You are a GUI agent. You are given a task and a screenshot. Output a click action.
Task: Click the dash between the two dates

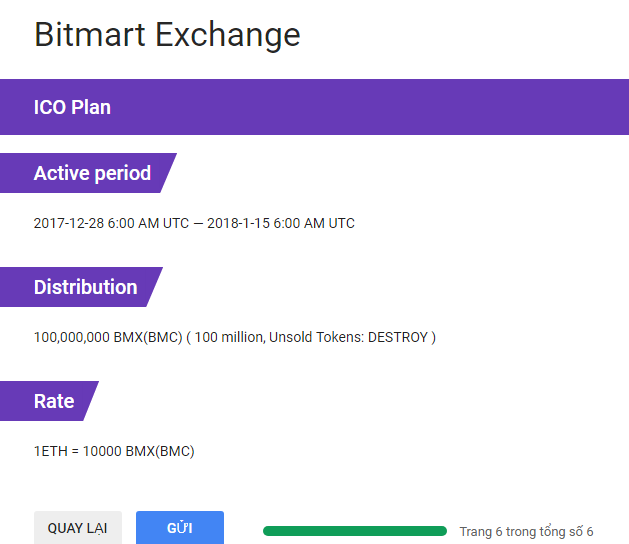(198, 223)
